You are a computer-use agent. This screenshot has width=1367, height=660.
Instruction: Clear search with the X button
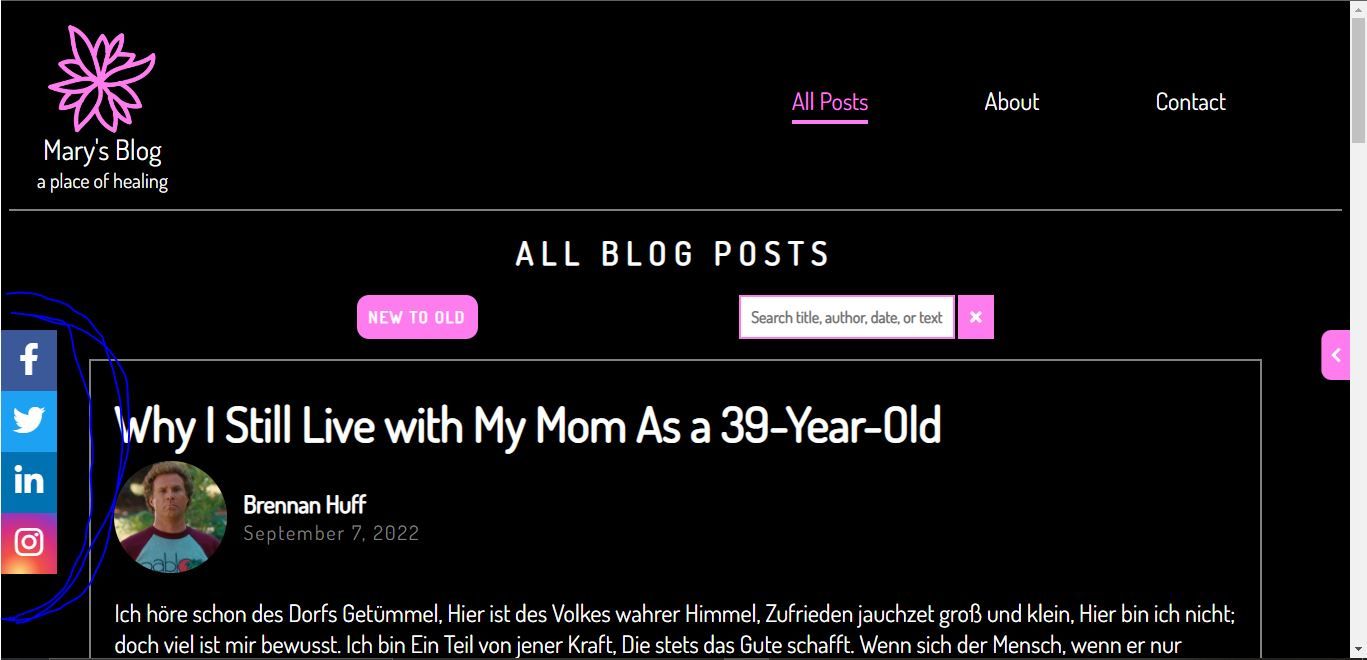point(976,317)
